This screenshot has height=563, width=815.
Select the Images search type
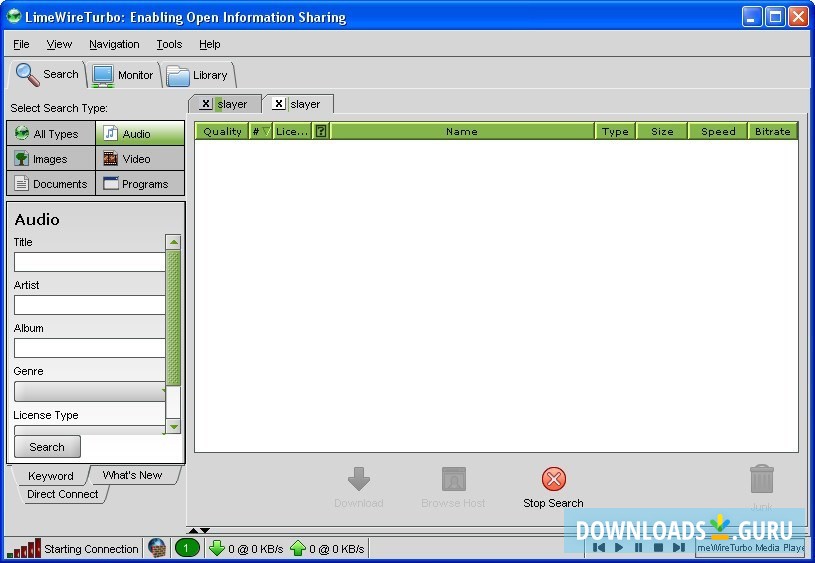tap(51, 159)
